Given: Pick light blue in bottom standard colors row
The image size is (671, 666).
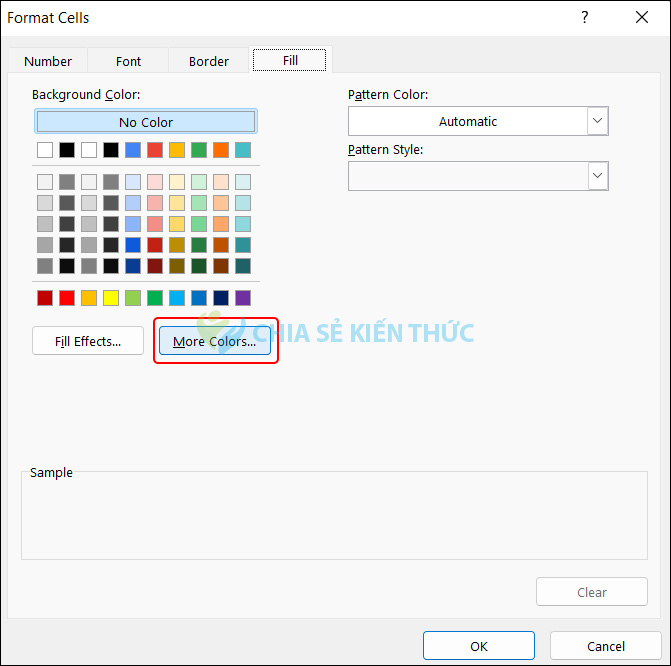Looking at the screenshot, I should pyautogui.click(x=177, y=298).
